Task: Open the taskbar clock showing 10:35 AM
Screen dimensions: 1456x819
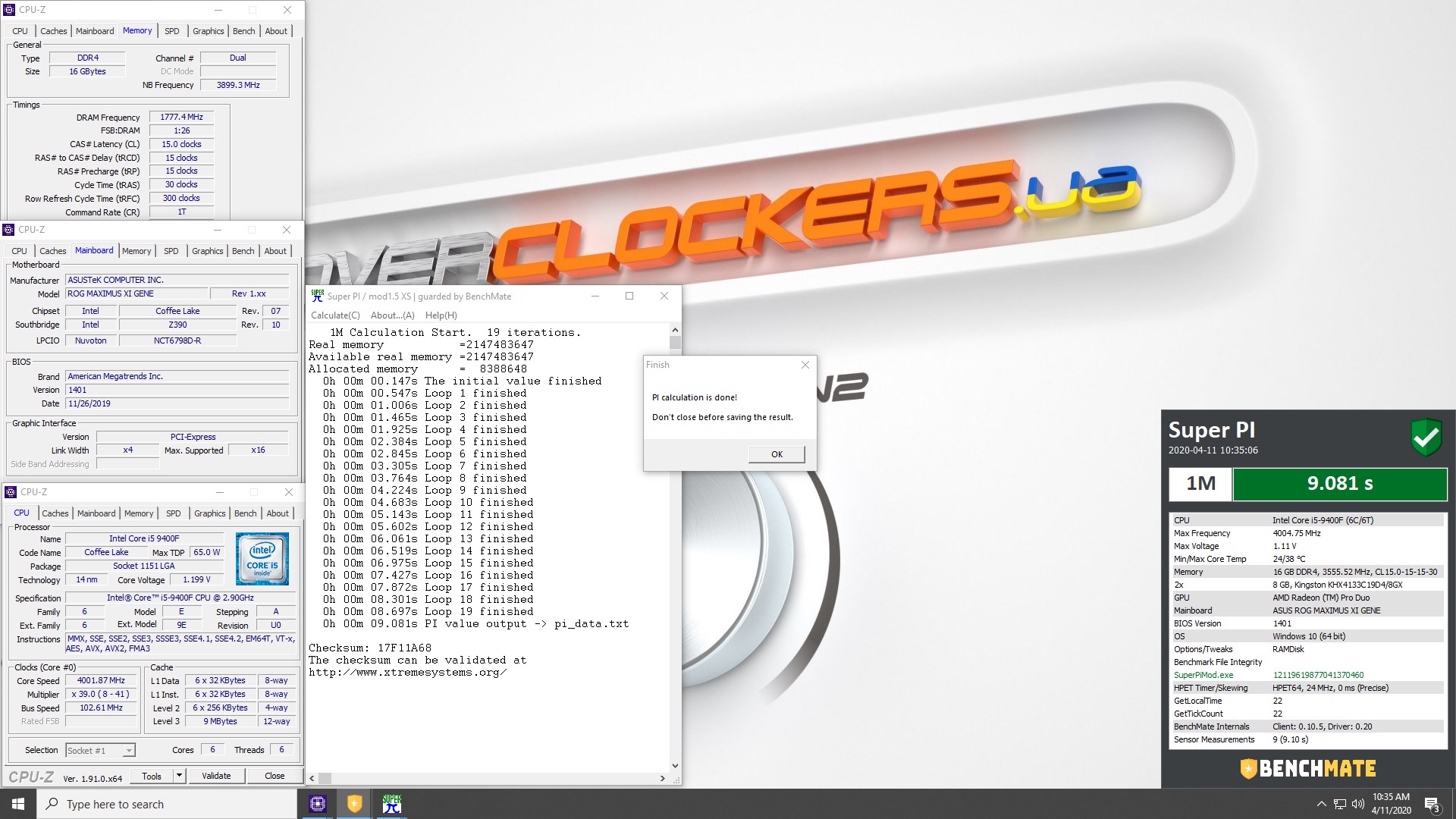Action: 1391,804
